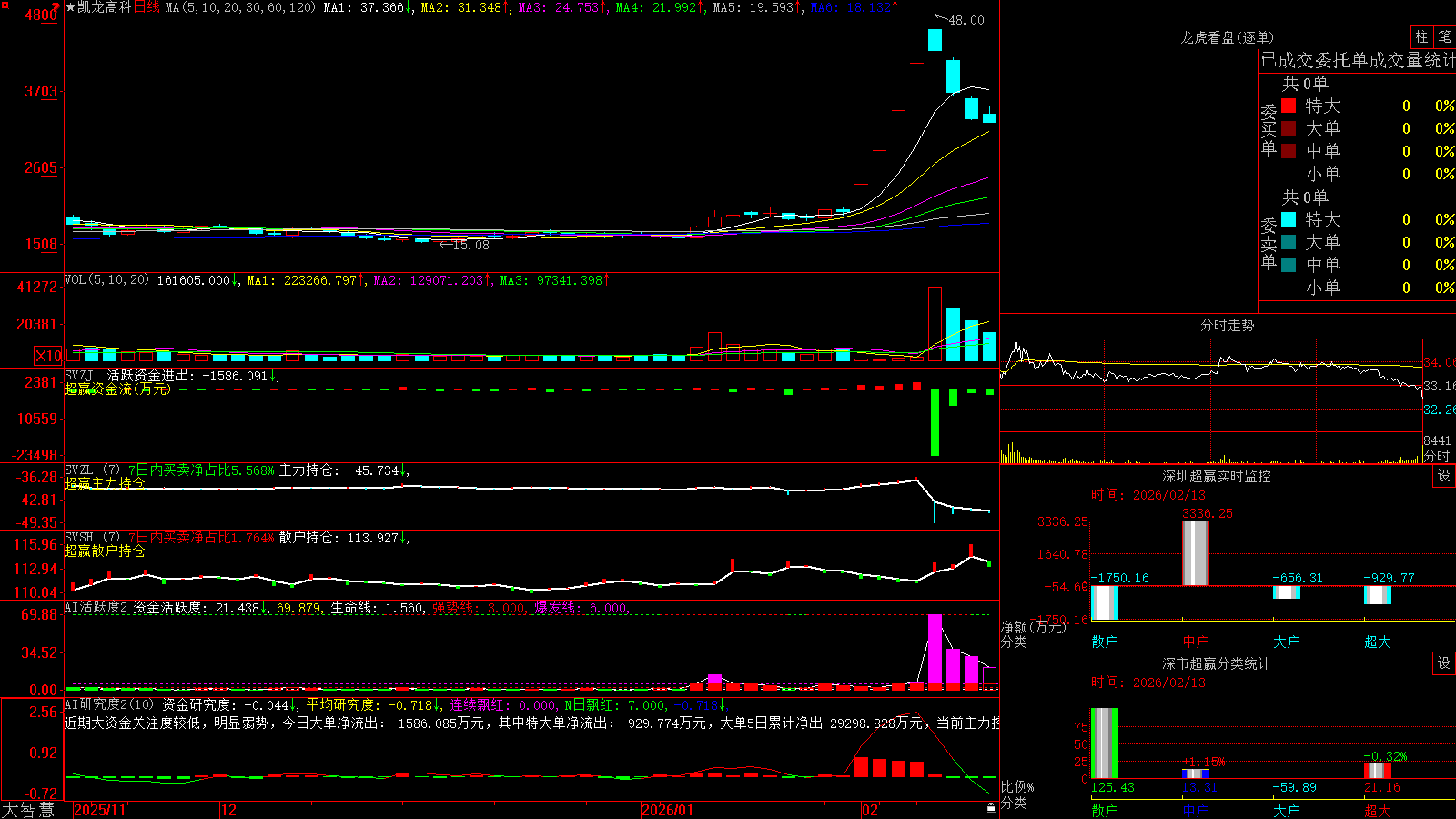
Task: Click the 大户 label in 深圳超赢实时监控
Action: point(1287,642)
